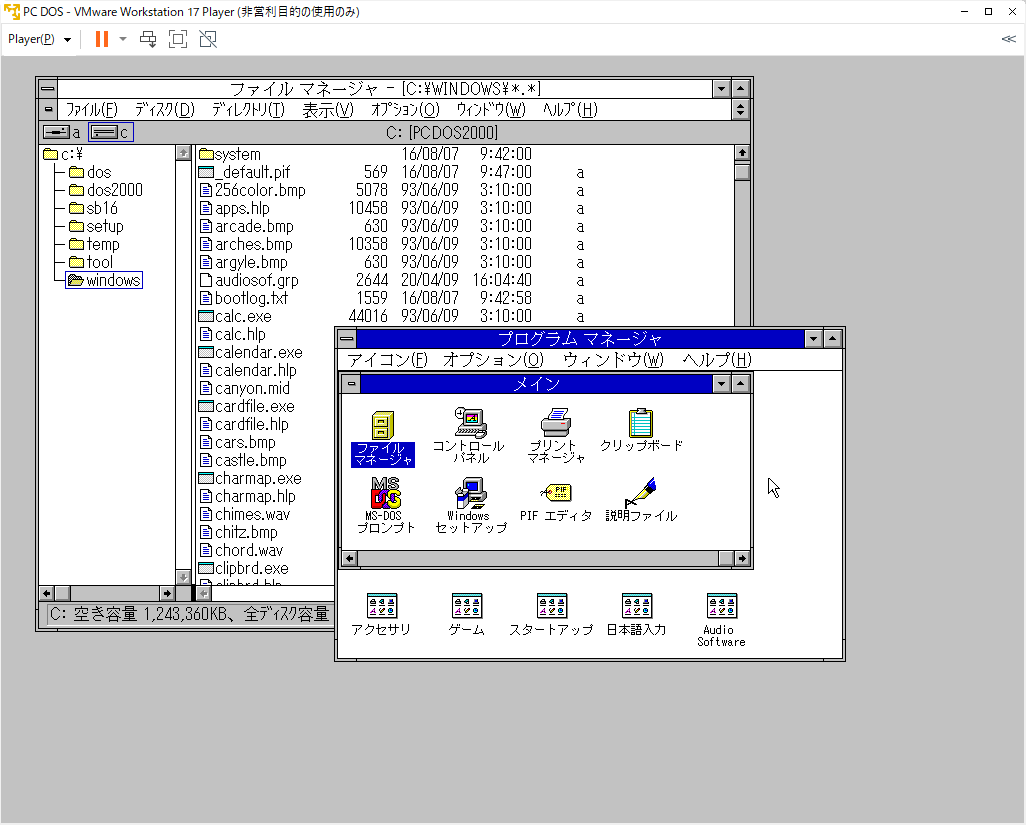
Task: Open ディスク(D) menu in File Manager
Action: point(165,109)
